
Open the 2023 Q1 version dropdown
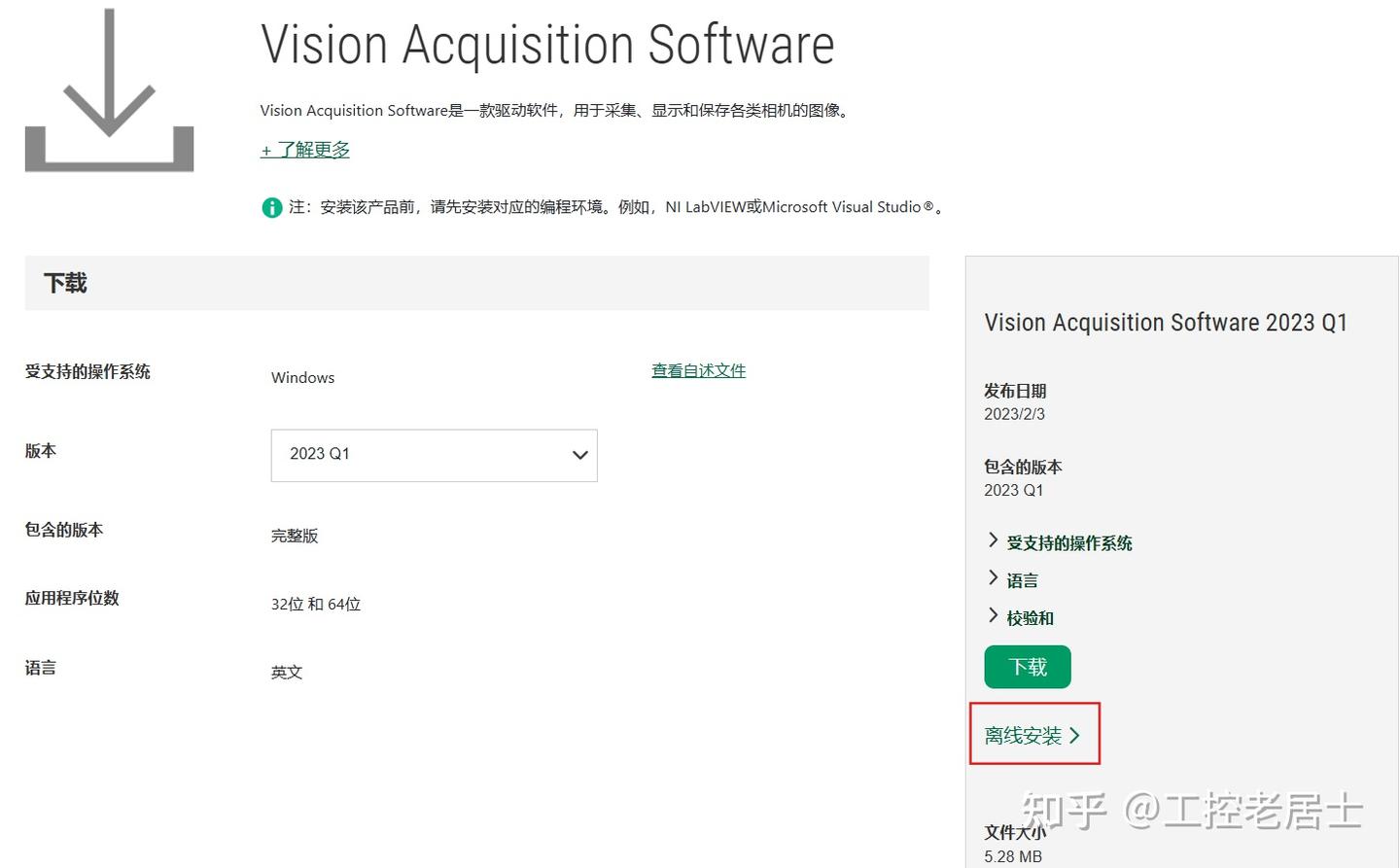coord(434,455)
